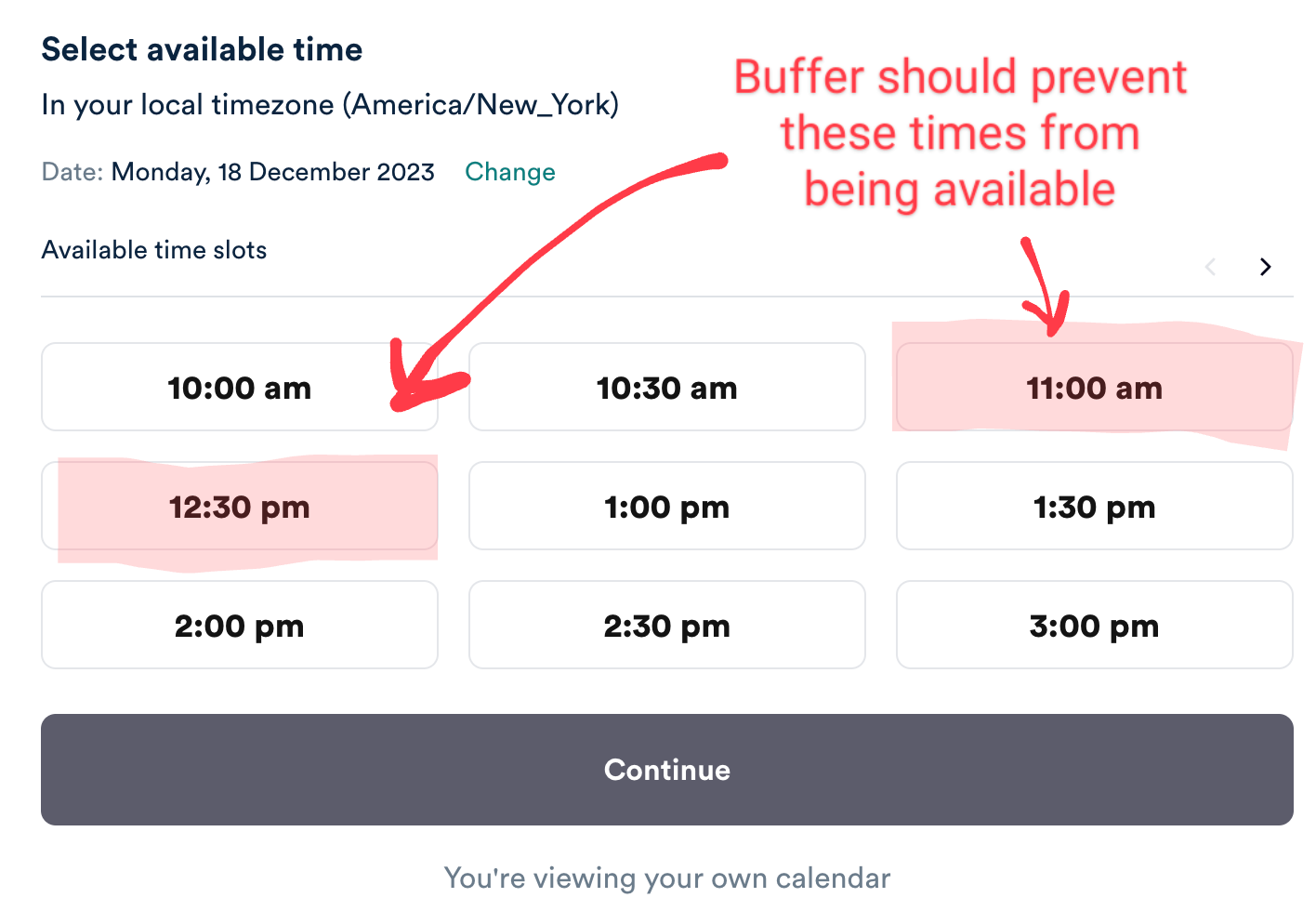The width and height of the screenshot is (1316, 924).
Task: Click the Monday, 18 December 2023 date
Action: click(272, 172)
